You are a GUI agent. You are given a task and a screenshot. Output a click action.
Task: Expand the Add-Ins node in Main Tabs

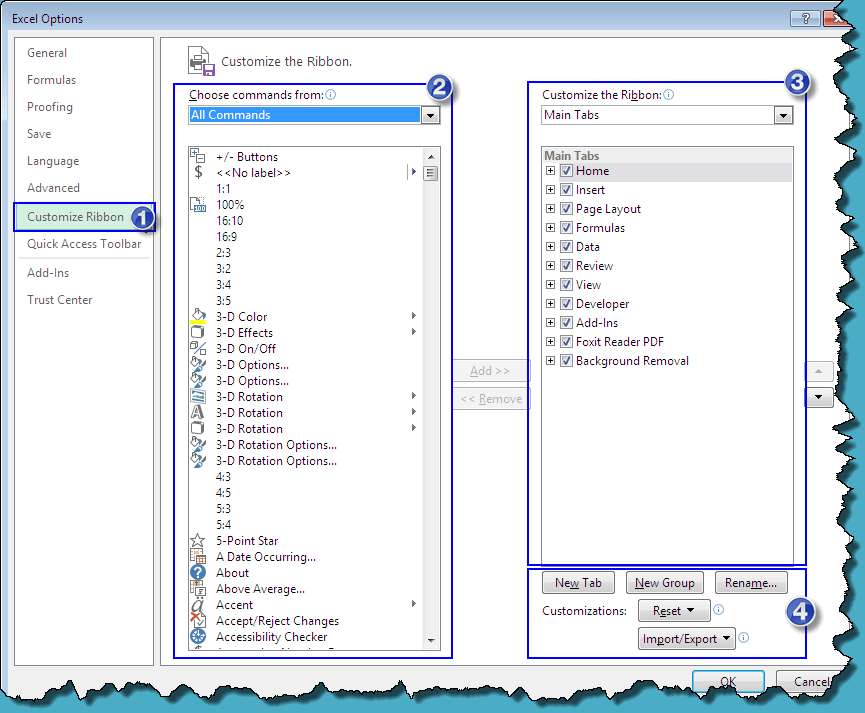pos(550,322)
